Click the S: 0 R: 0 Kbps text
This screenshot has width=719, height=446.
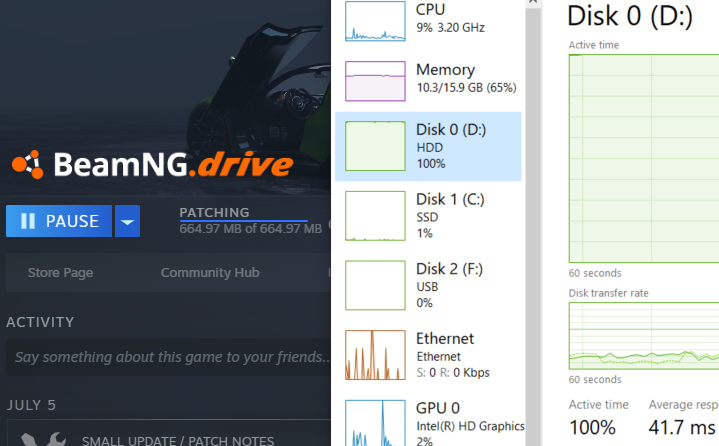click(453, 373)
